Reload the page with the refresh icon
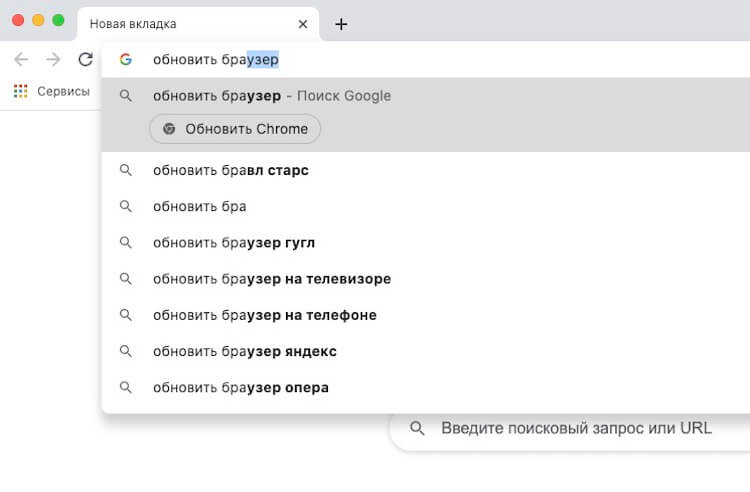Viewport: 750px width, 492px height. 86,59
